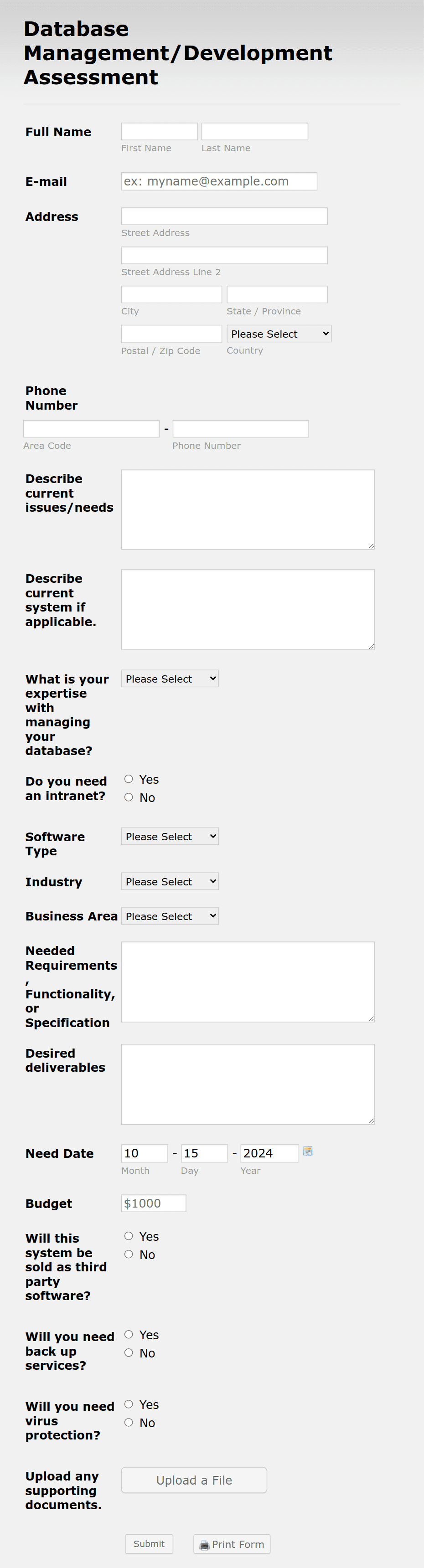Focus the E-mail address field

point(218,181)
